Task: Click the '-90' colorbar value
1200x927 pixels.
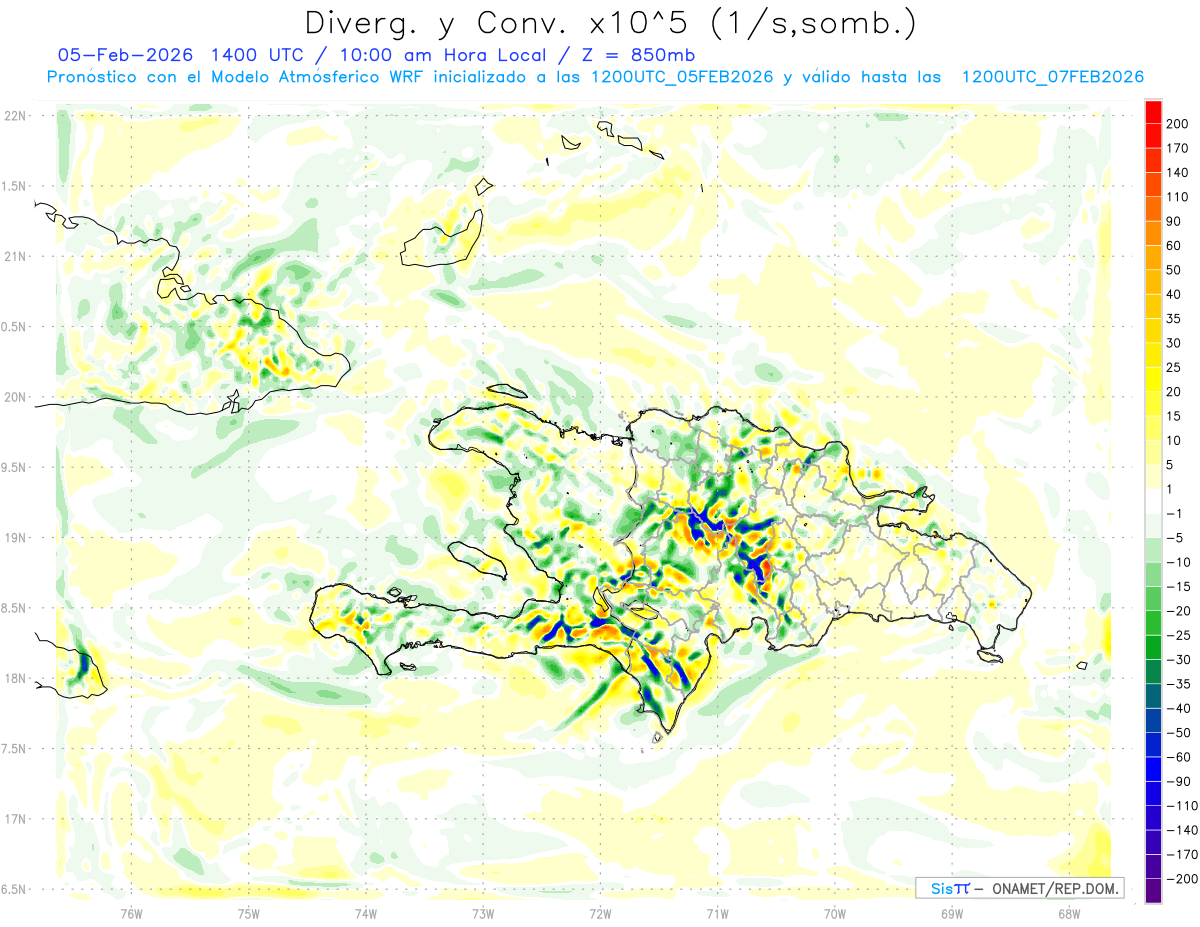Action: point(1178,781)
